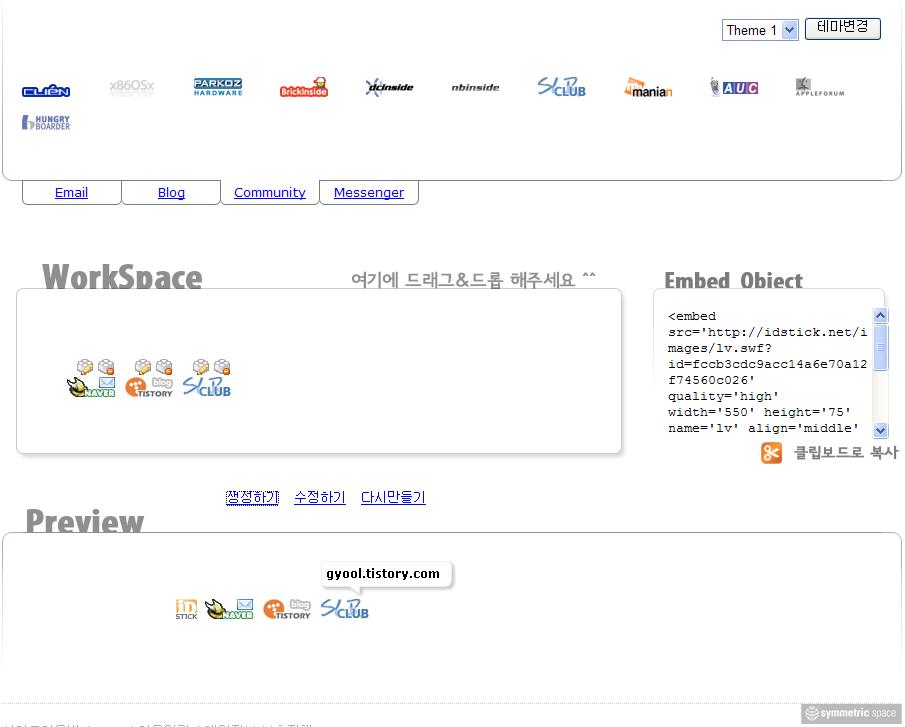Select the AppleForum logo
The height and width of the screenshot is (727, 905).
click(x=819, y=88)
